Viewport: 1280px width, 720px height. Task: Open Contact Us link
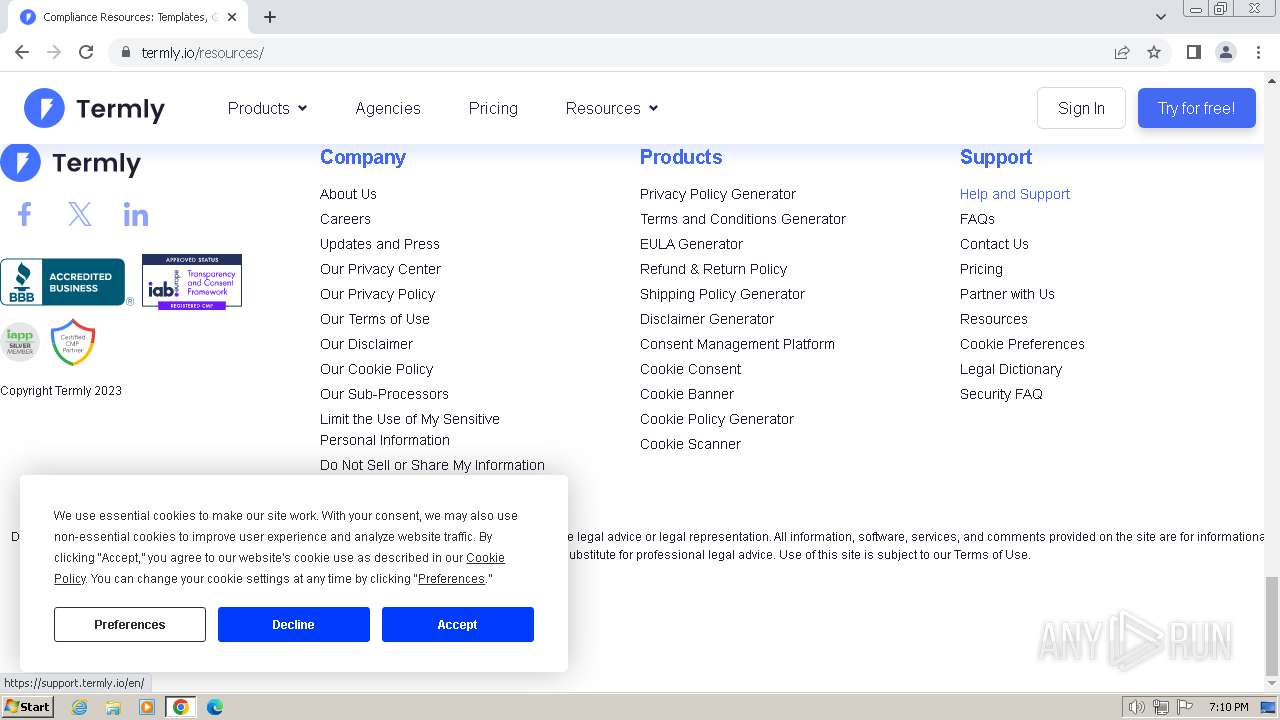994,244
